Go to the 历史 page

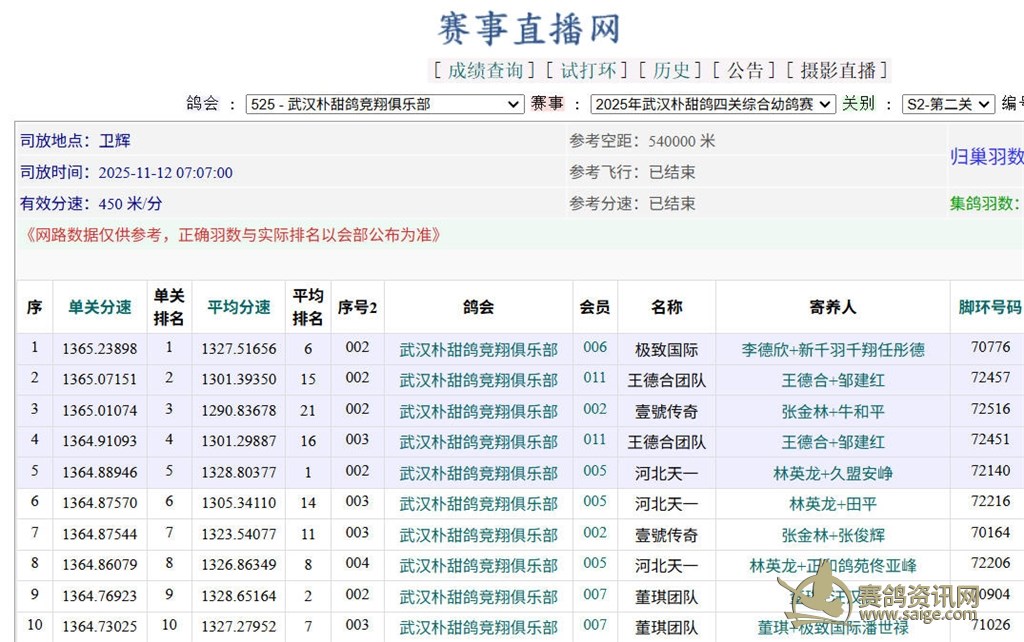click(x=671, y=70)
